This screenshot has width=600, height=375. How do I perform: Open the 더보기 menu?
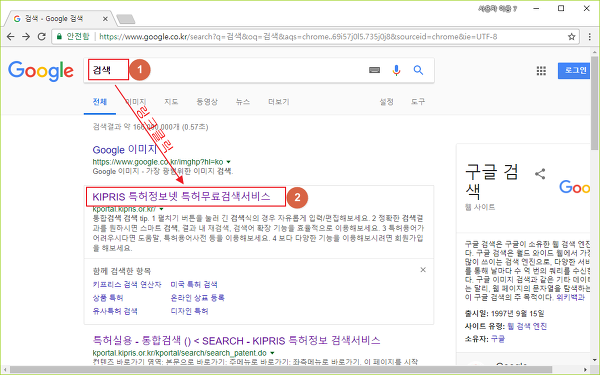(279, 102)
